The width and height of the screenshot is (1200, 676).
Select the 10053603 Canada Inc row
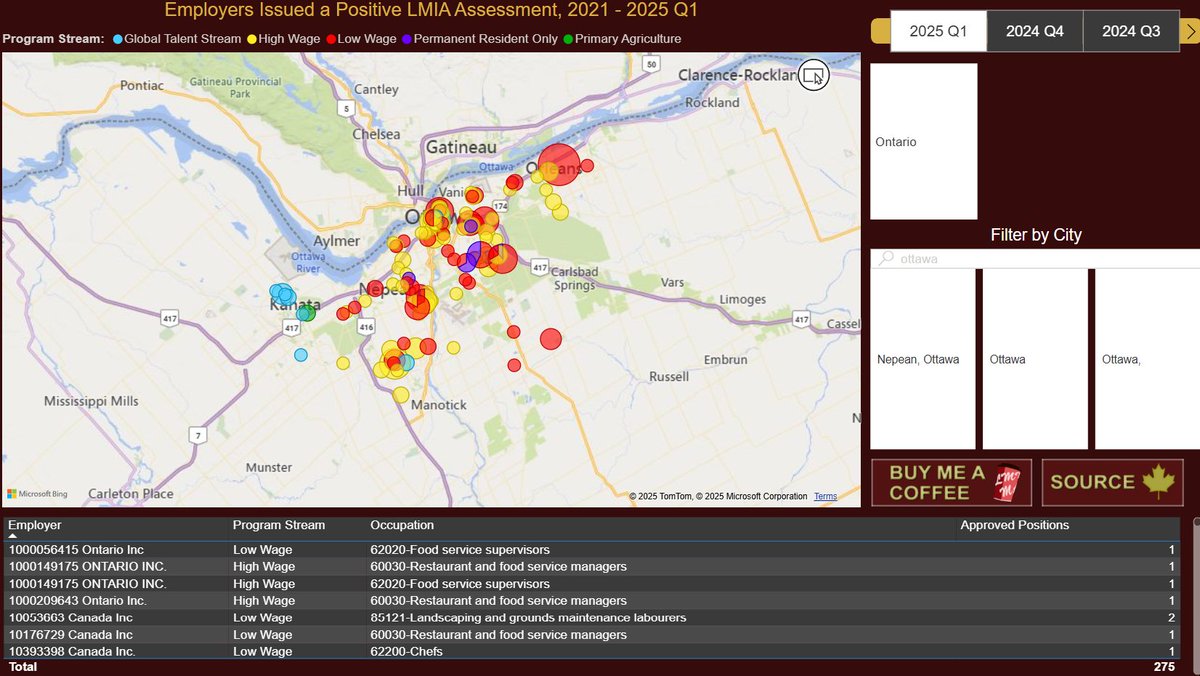(x=591, y=618)
